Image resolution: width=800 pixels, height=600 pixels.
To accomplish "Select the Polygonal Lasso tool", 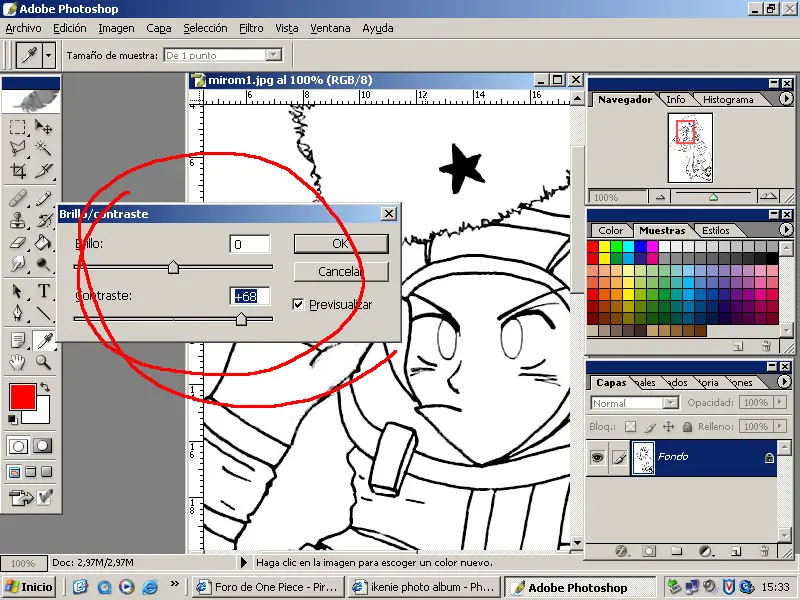I will coord(17,148).
